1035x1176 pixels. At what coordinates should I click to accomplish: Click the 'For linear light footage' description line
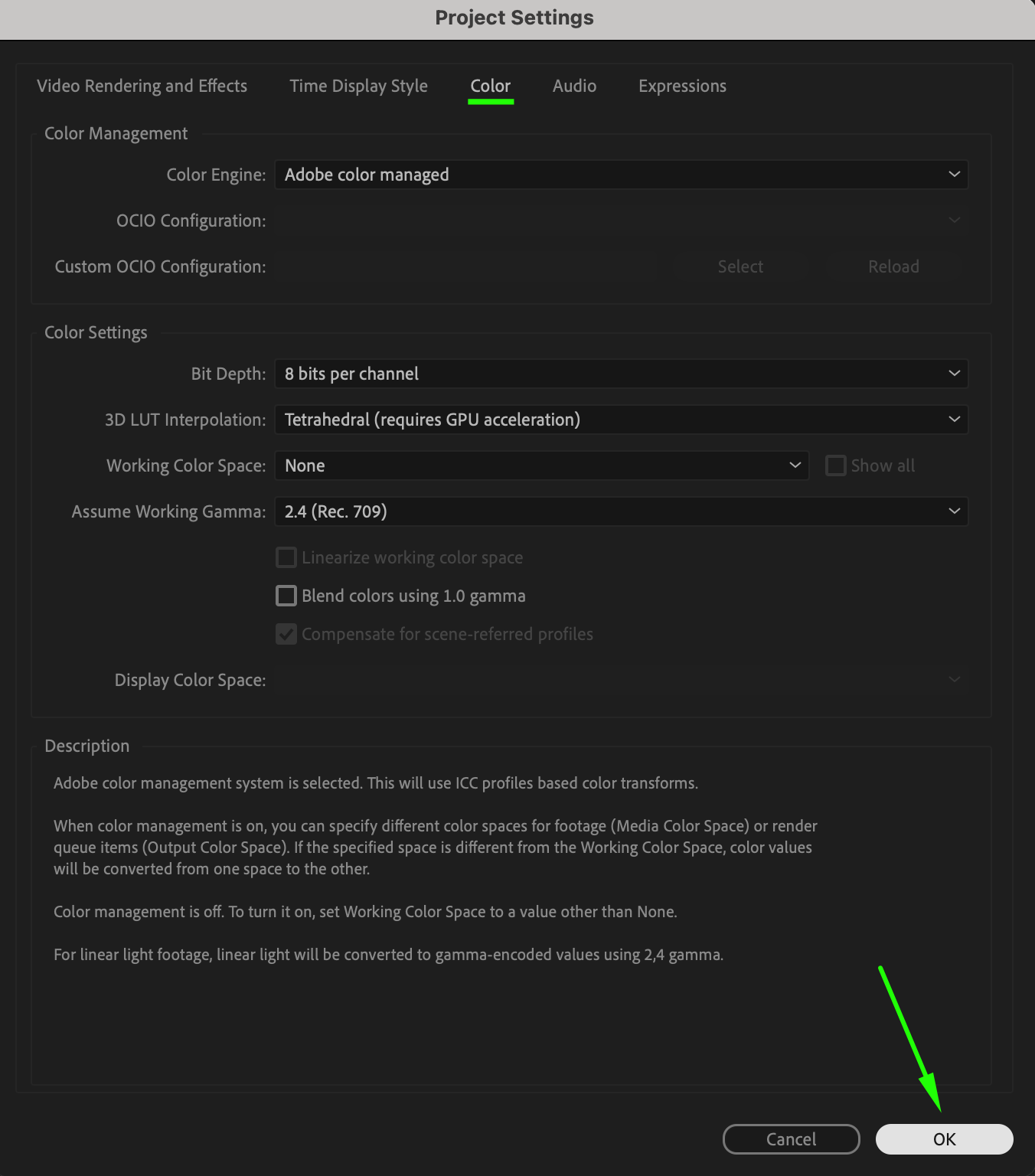388,955
